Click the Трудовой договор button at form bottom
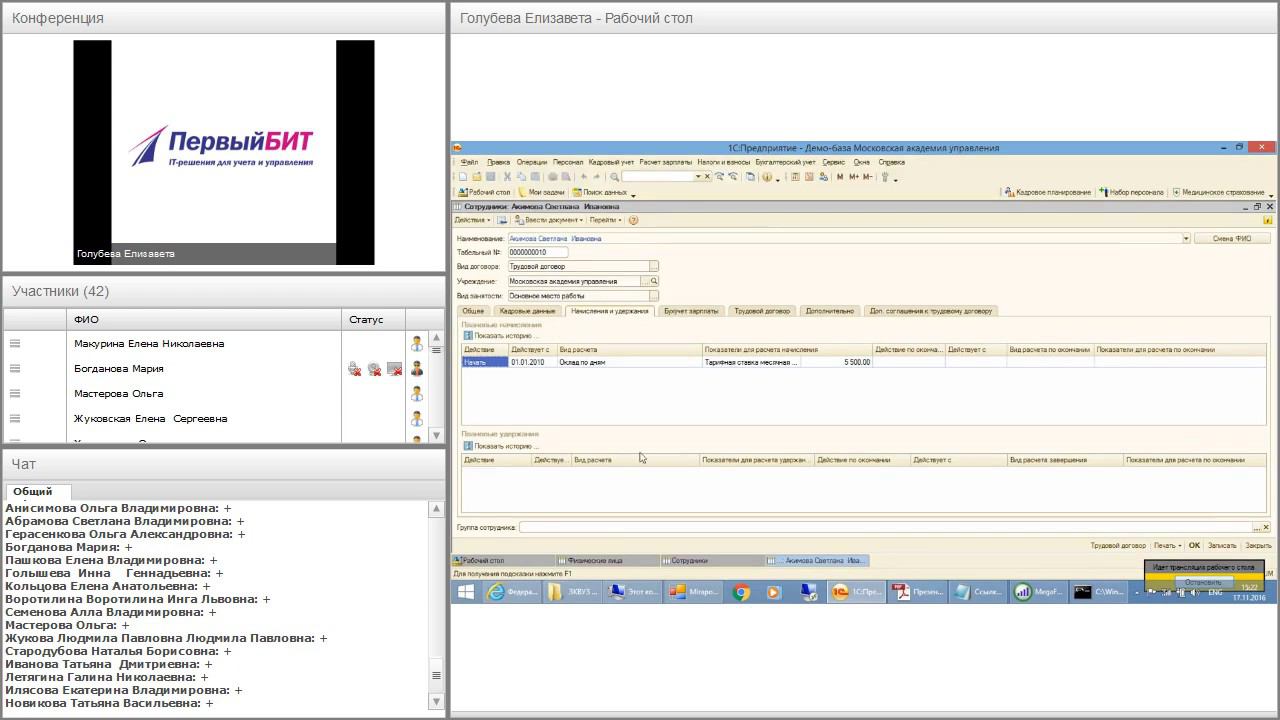The width and height of the screenshot is (1280, 720). coord(1118,546)
